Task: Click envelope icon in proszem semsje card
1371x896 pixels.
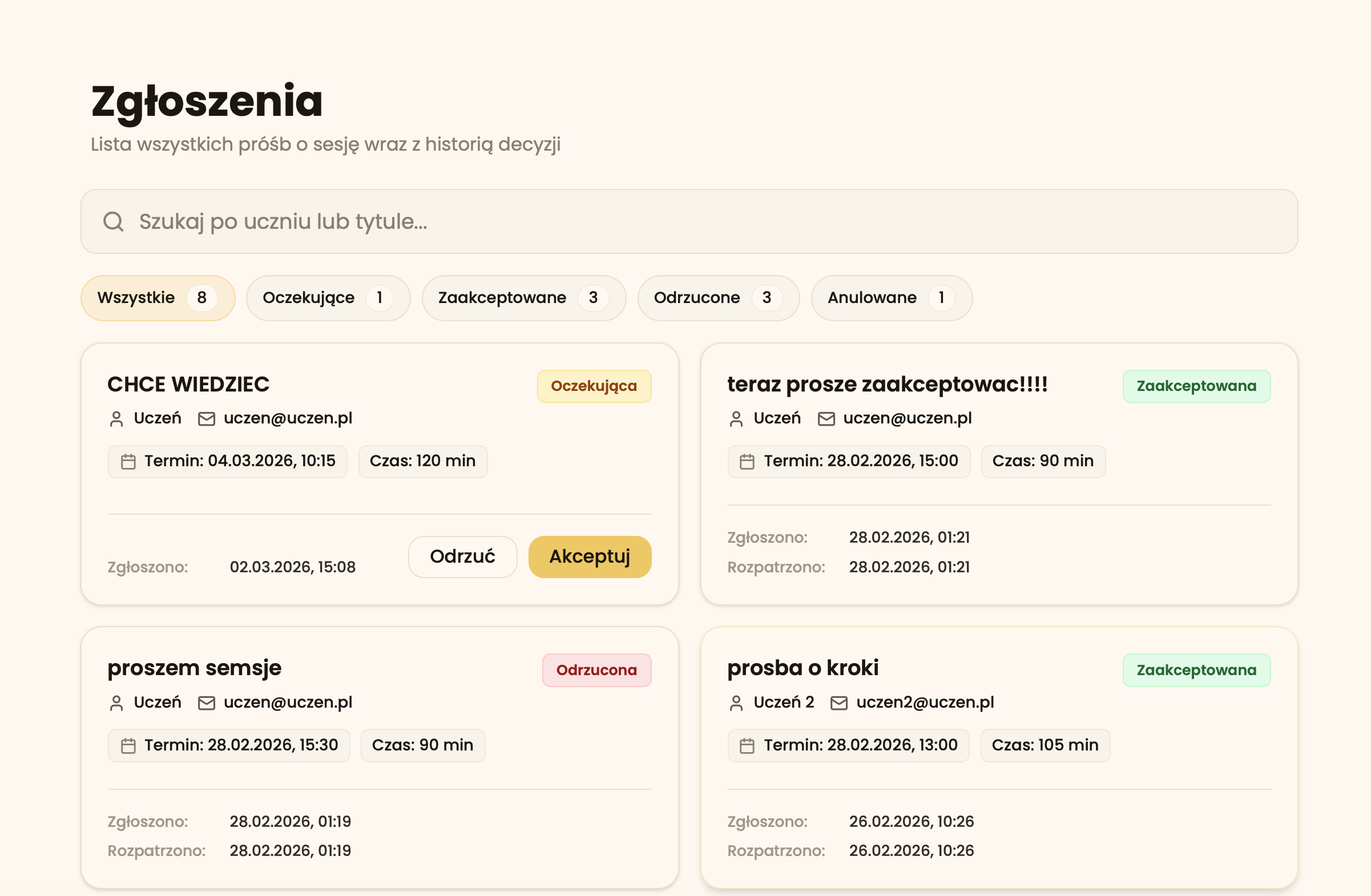Action: (206, 703)
